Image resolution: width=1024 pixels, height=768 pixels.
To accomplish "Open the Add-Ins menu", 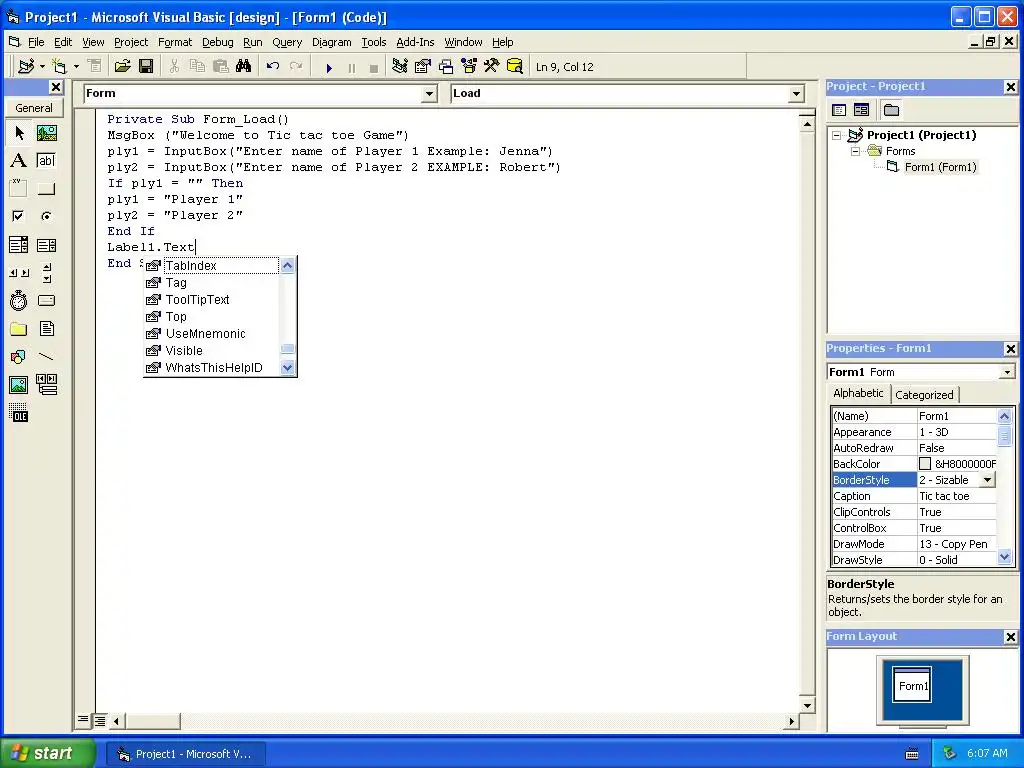I will tap(415, 42).
